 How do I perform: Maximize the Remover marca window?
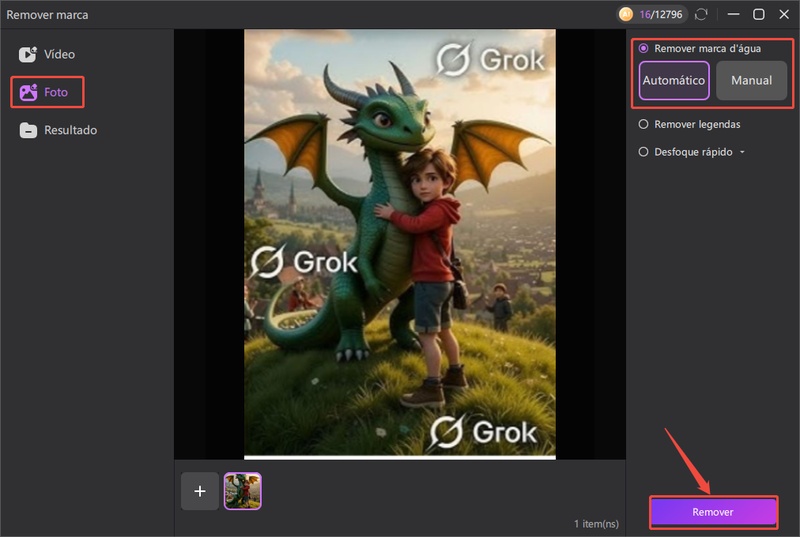[759, 14]
